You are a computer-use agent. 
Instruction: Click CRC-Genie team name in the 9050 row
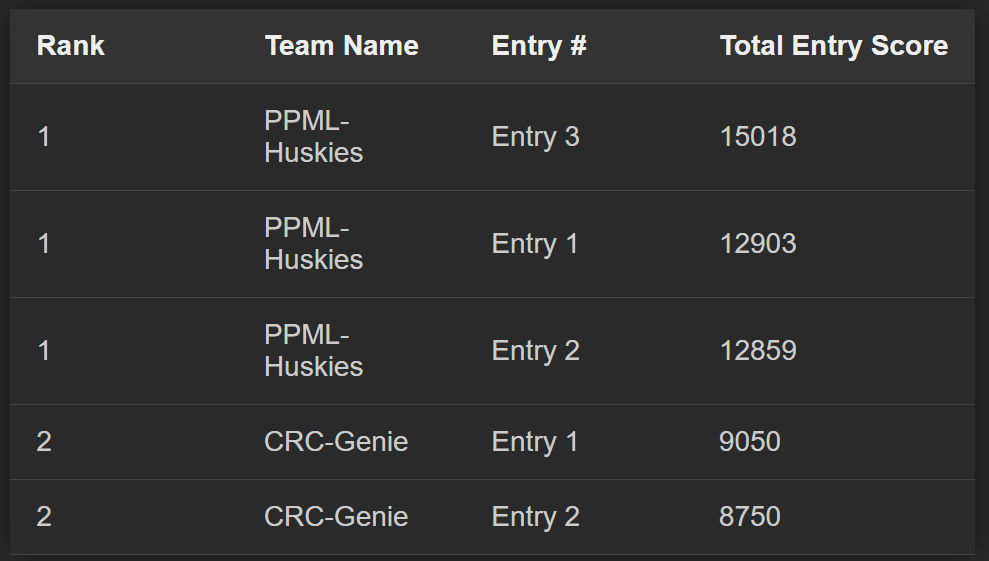[x=336, y=442]
